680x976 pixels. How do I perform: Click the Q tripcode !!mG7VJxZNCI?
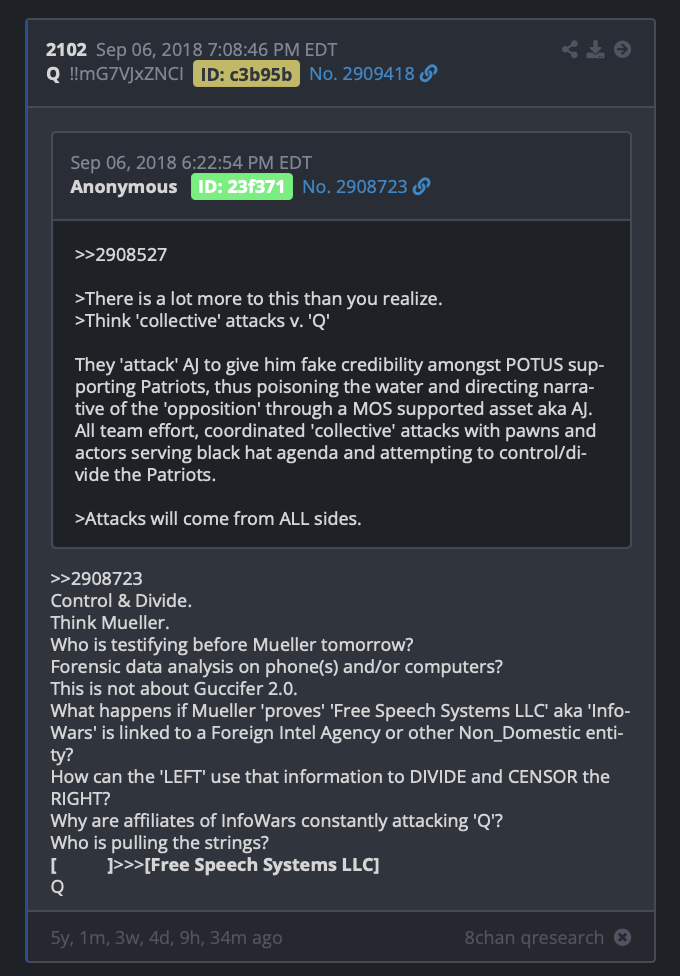tap(127, 74)
